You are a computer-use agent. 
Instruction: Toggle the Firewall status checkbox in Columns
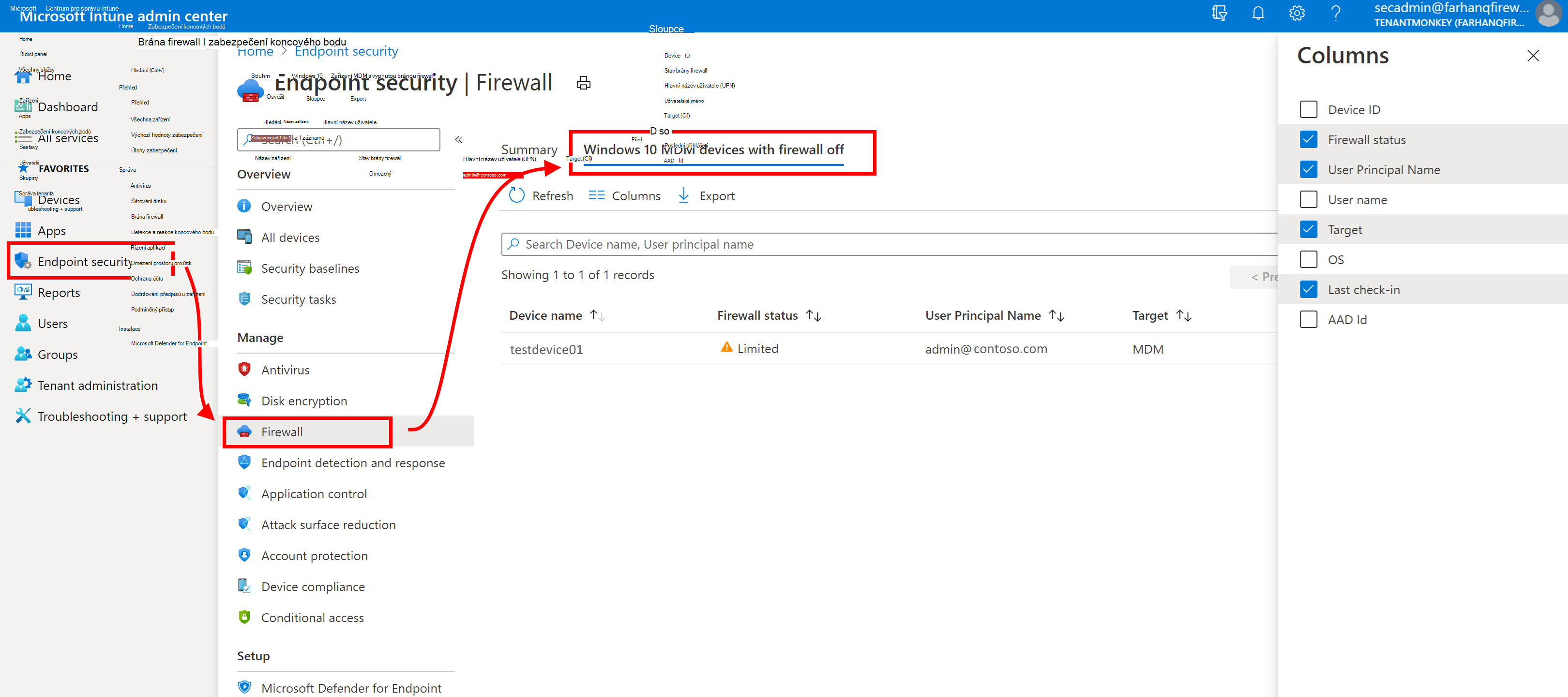click(x=1308, y=139)
